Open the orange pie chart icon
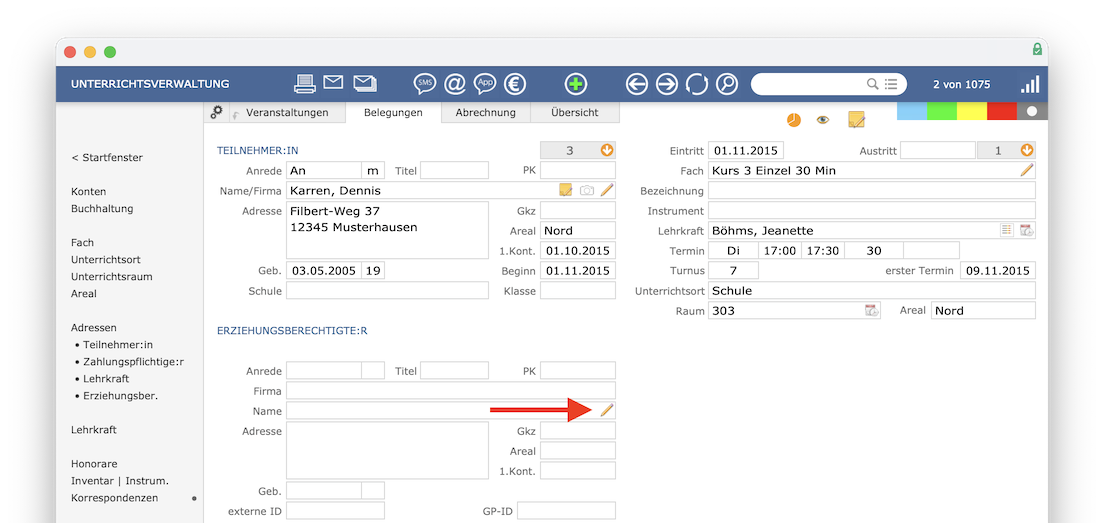Screen dimensions: 1104x523 794,120
